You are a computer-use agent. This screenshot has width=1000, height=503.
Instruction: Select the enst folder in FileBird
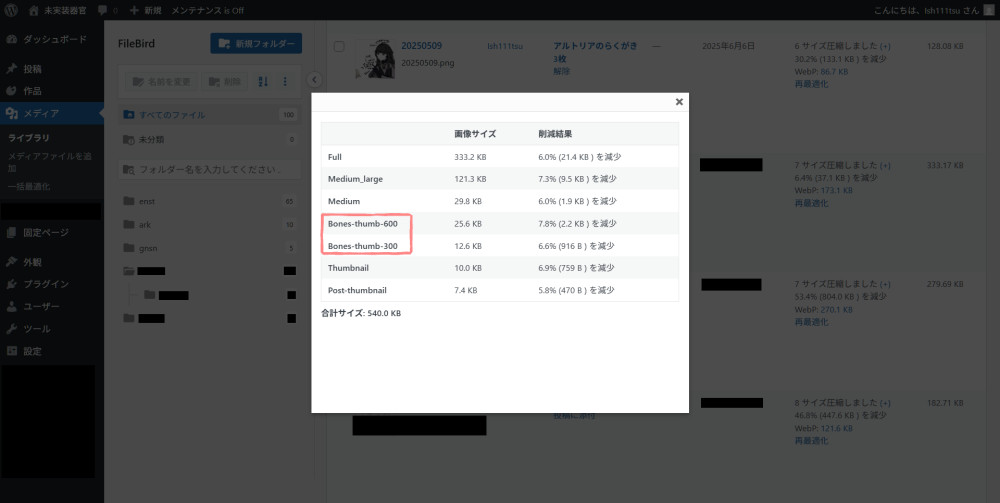pyautogui.click(x=146, y=201)
